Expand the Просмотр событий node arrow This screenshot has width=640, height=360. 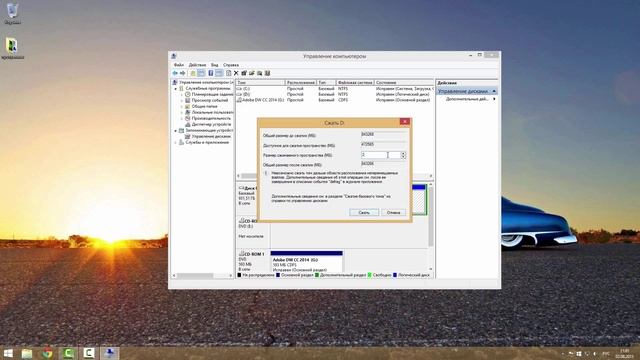[x=182, y=100]
